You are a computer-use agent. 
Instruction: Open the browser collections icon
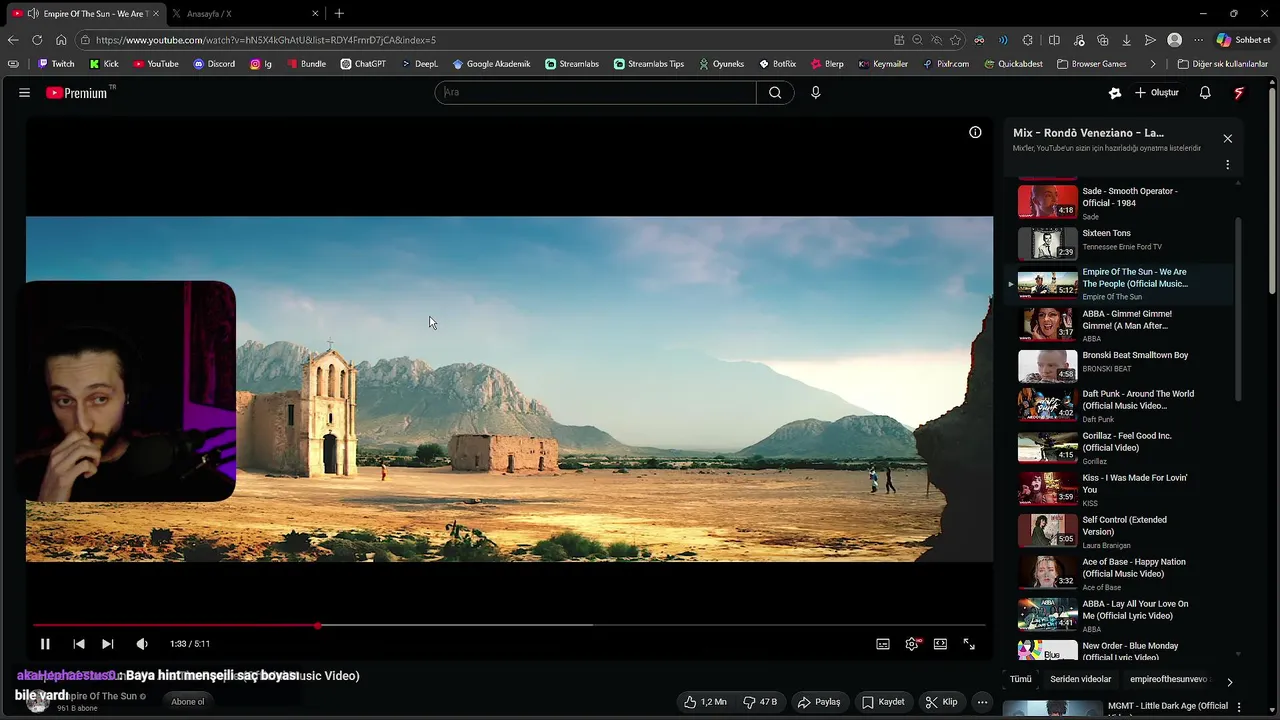click(x=1103, y=40)
